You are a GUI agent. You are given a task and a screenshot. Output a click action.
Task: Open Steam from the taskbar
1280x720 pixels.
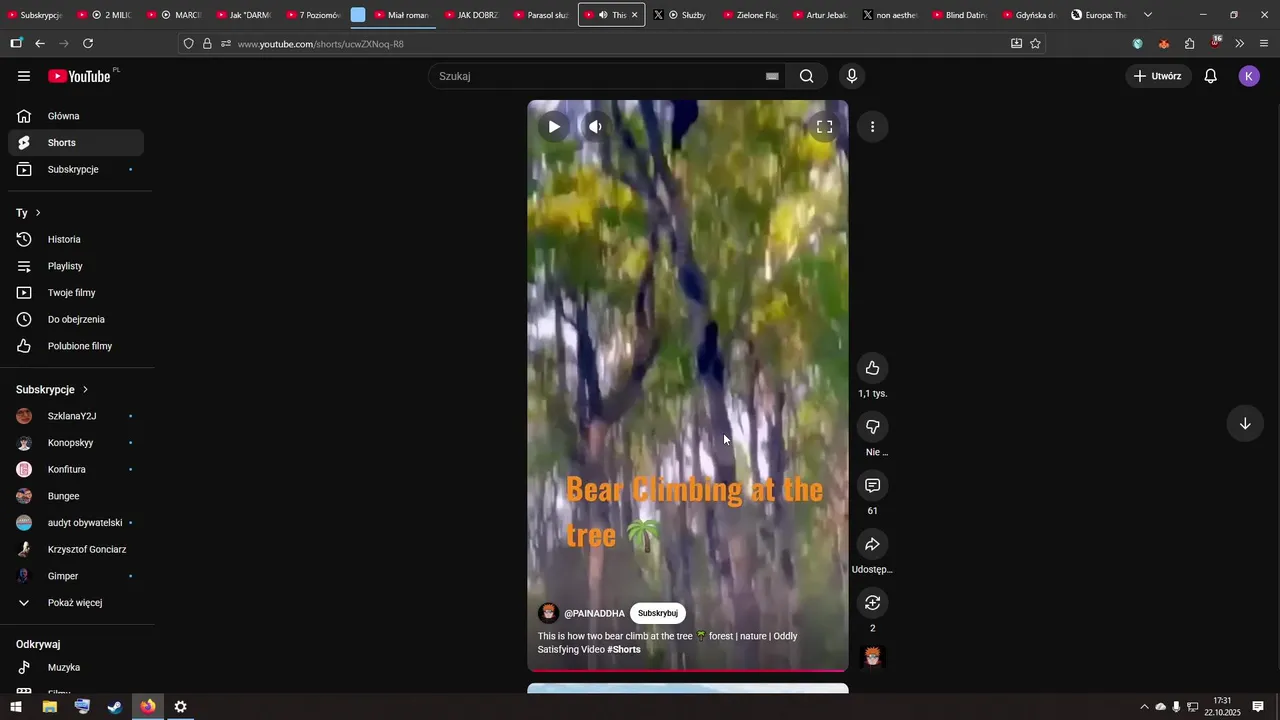click(x=115, y=707)
